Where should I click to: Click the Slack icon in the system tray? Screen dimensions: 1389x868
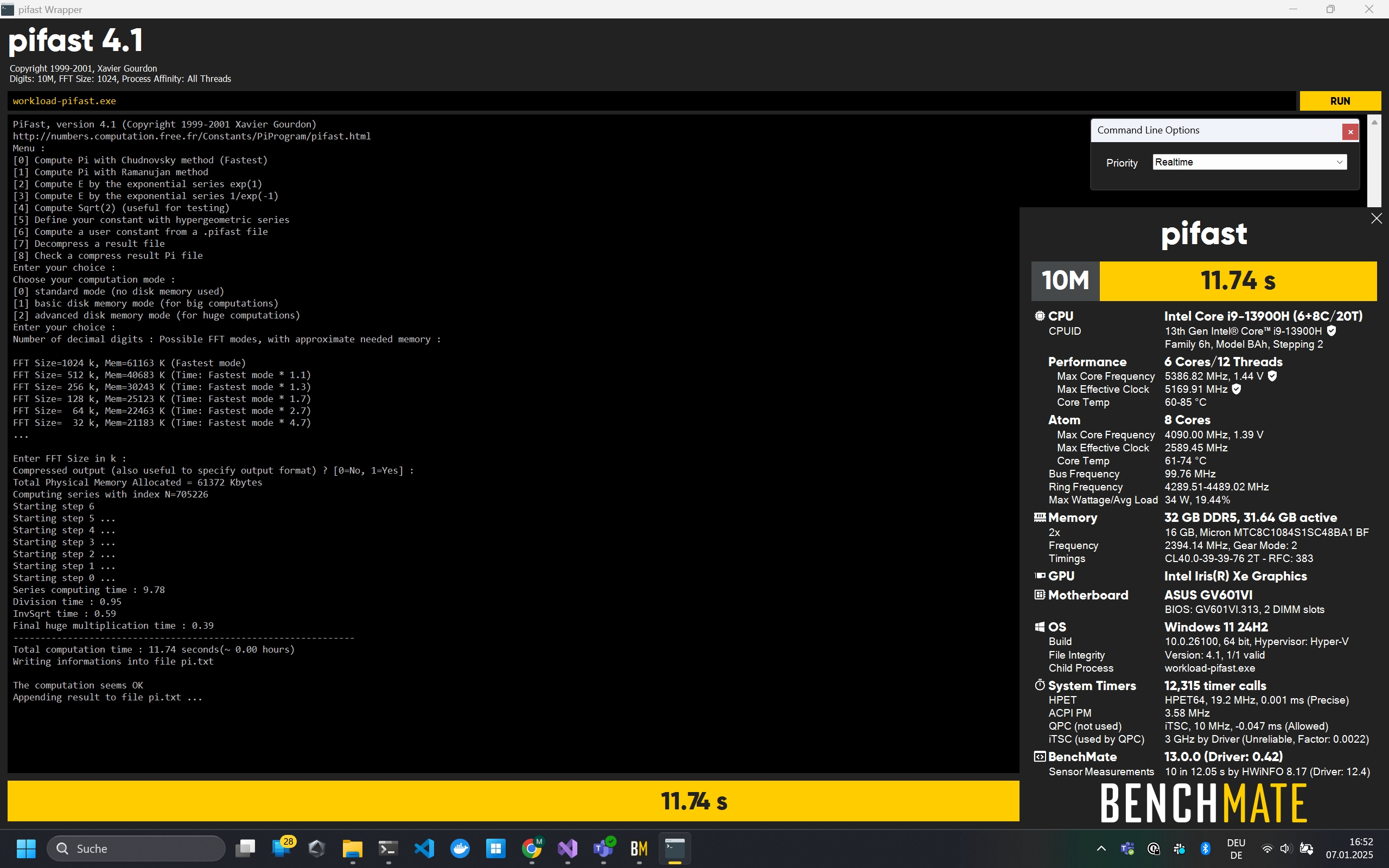pos(1180,848)
